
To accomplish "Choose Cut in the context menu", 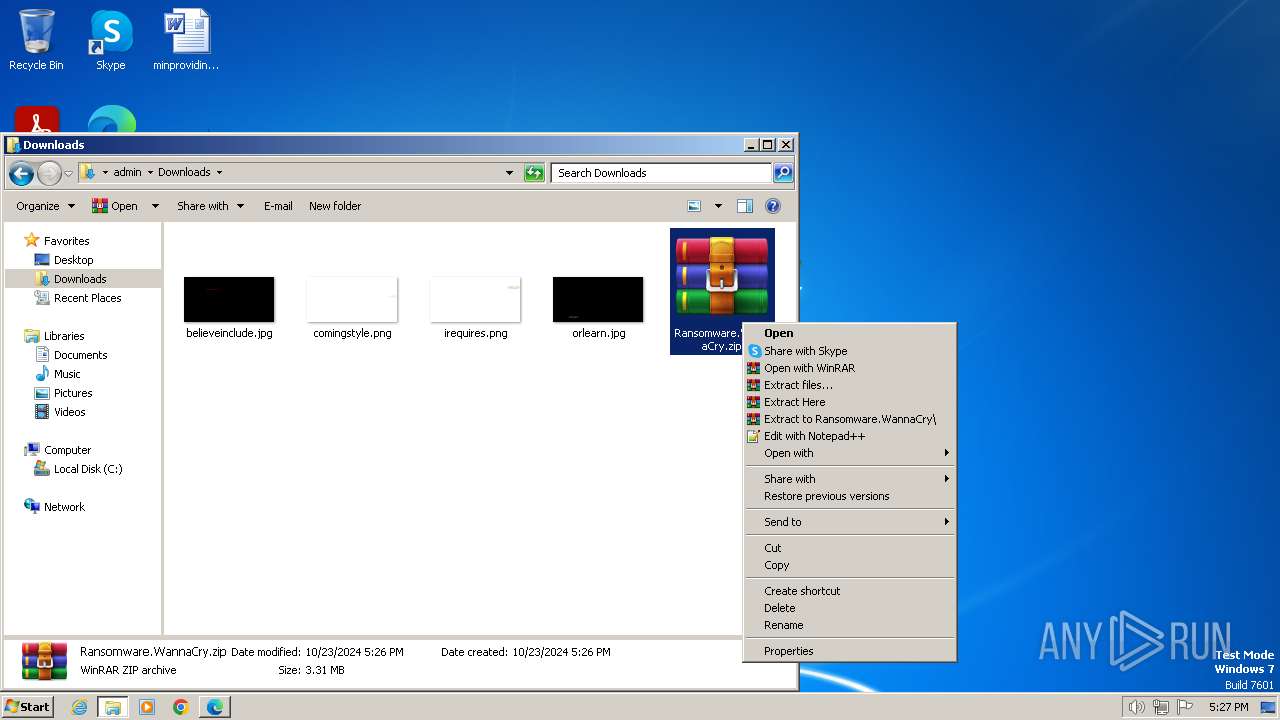I will (x=850, y=548).
